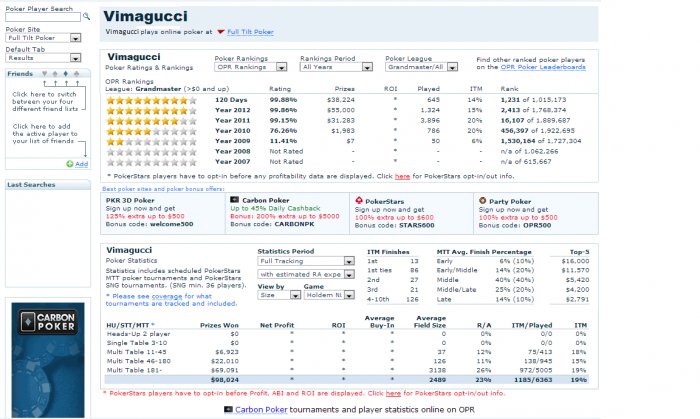Click the Party Poker offer title
This screenshot has width=700, height=419.
[x=510, y=201]
